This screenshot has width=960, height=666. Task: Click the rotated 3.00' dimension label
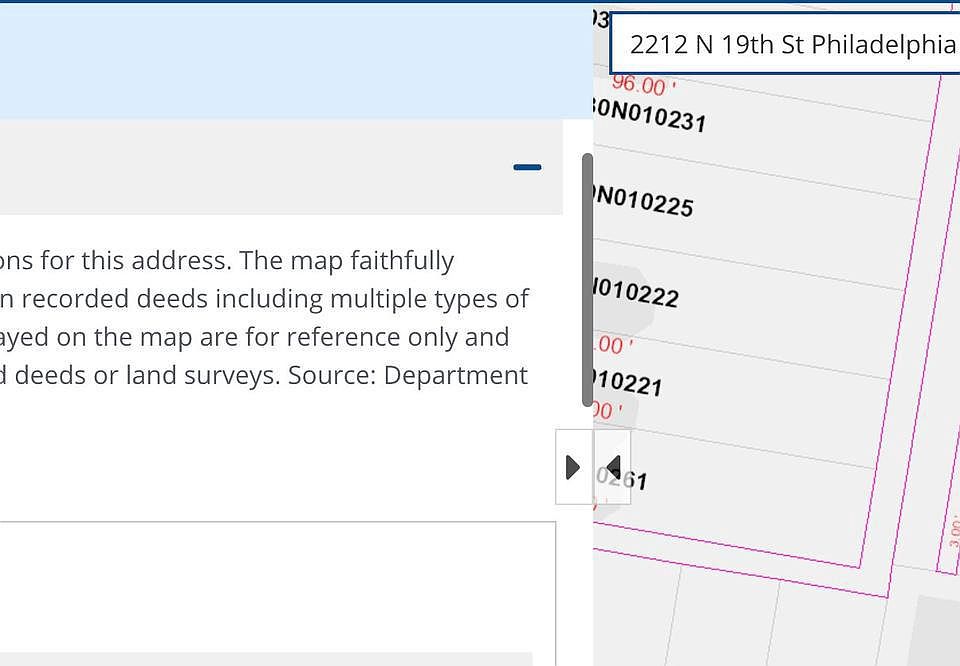pos(953,530)
